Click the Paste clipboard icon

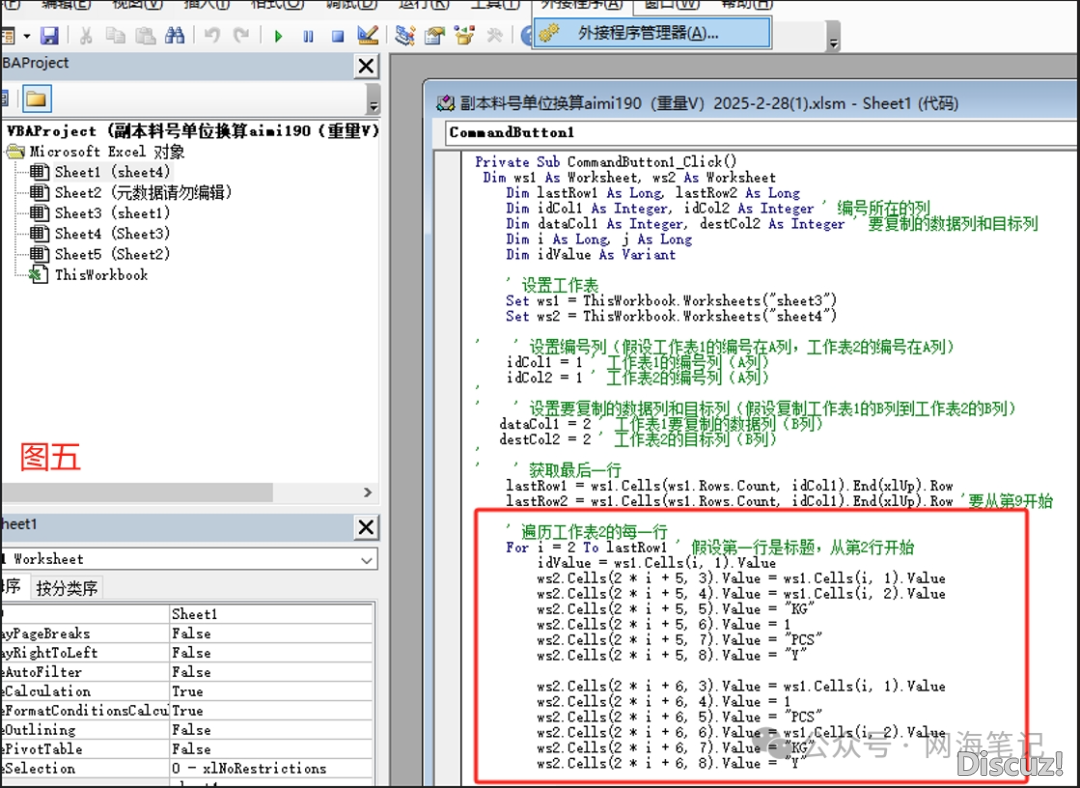click(x=145, y=36)
